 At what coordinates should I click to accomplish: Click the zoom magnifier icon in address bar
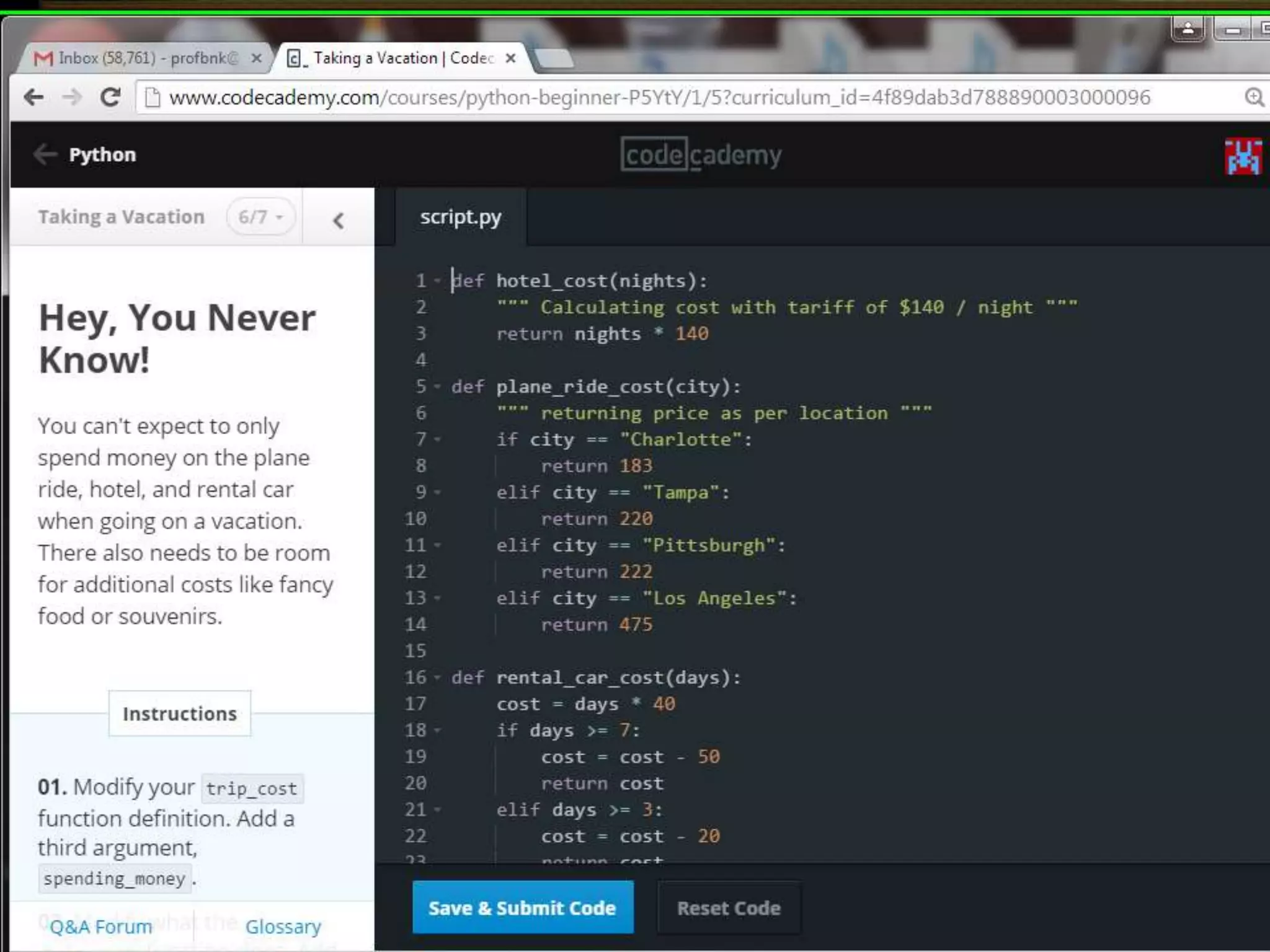pos(1253,98)
